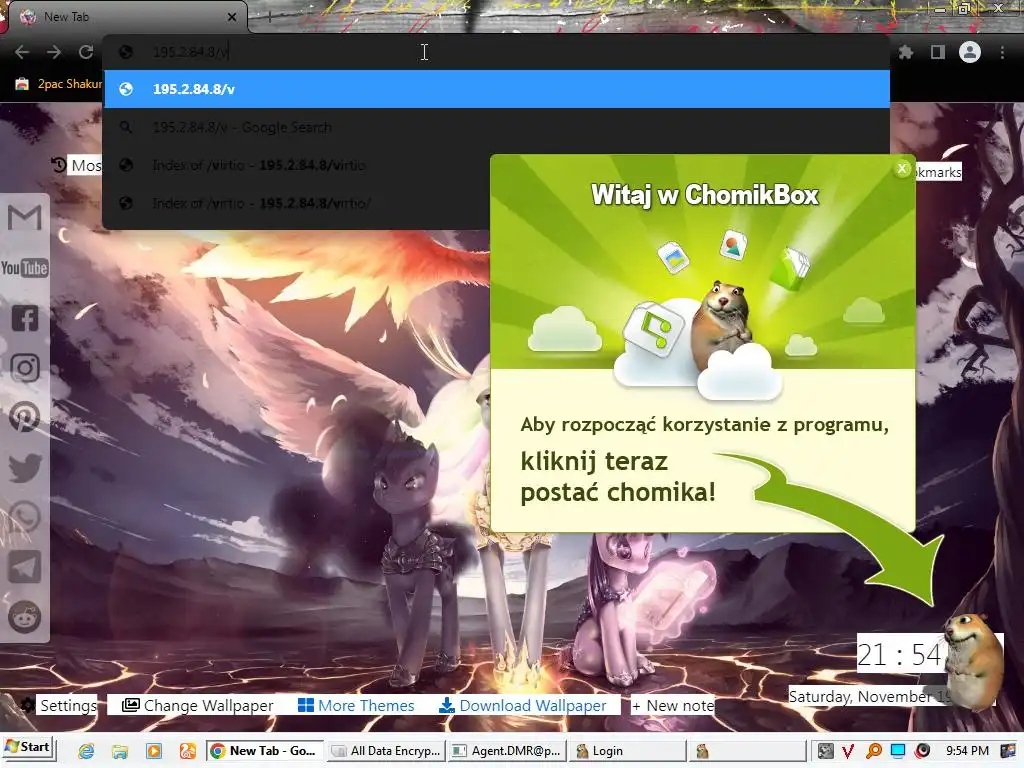Open the Chrome profile avatar

pyautogui.click(x=970, y=52)
